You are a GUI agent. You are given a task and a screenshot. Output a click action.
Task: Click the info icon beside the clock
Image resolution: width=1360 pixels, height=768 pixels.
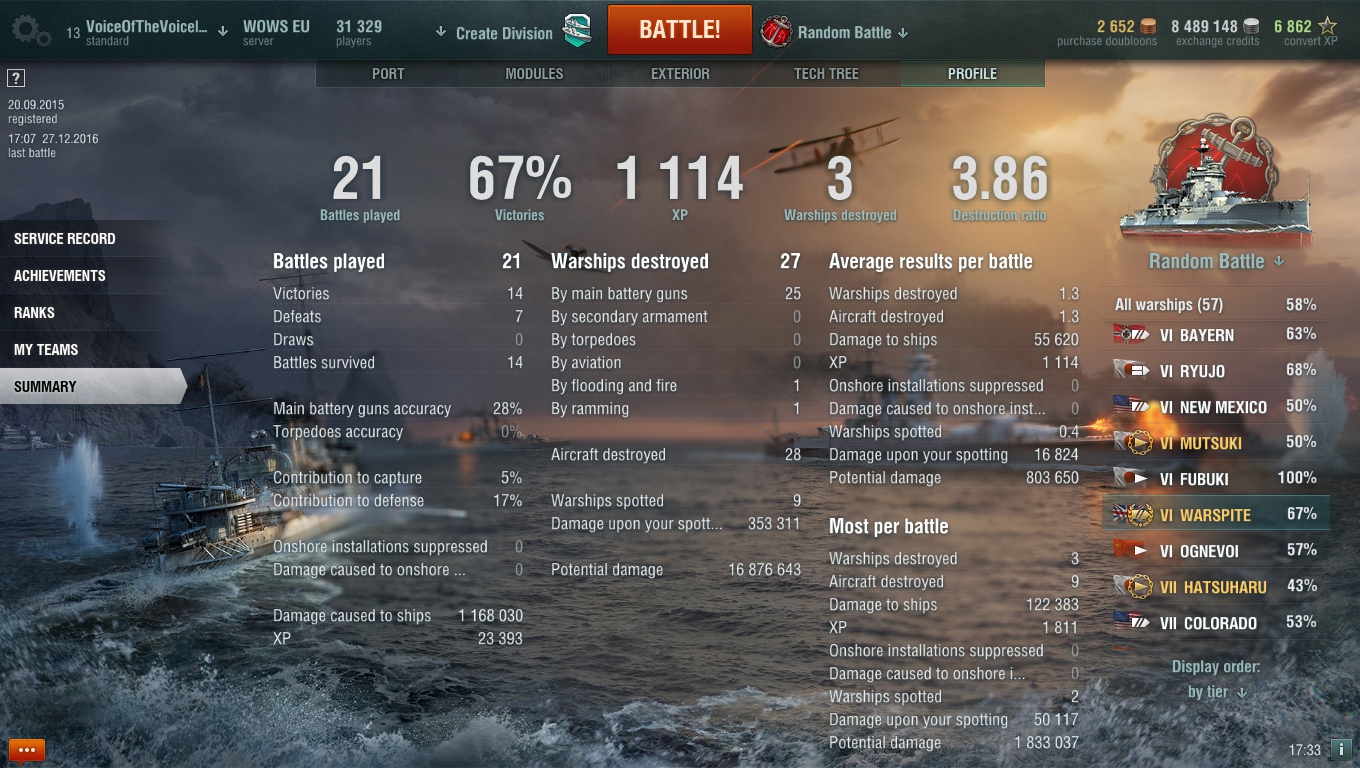(1341, 749)
